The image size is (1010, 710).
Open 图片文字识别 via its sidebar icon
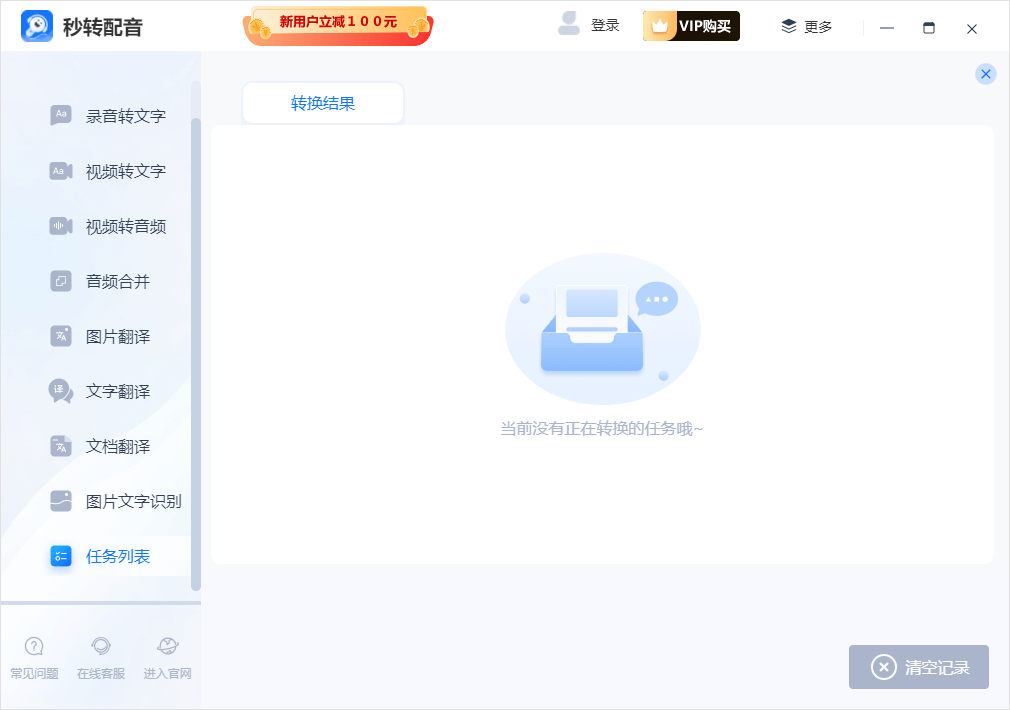tap(61, 501)
